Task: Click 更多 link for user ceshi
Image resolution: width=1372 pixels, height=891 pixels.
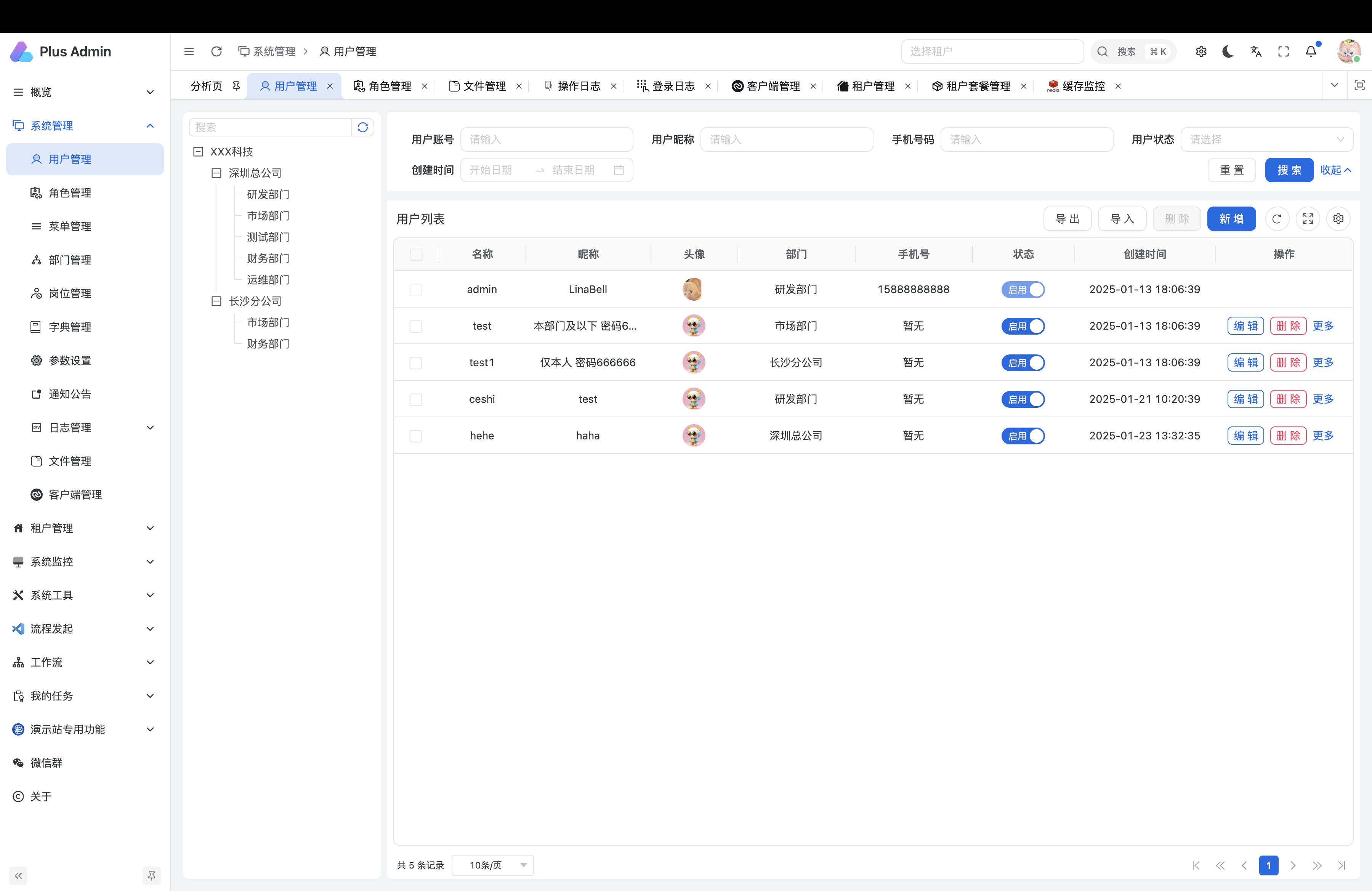Action: [1323, 399]
